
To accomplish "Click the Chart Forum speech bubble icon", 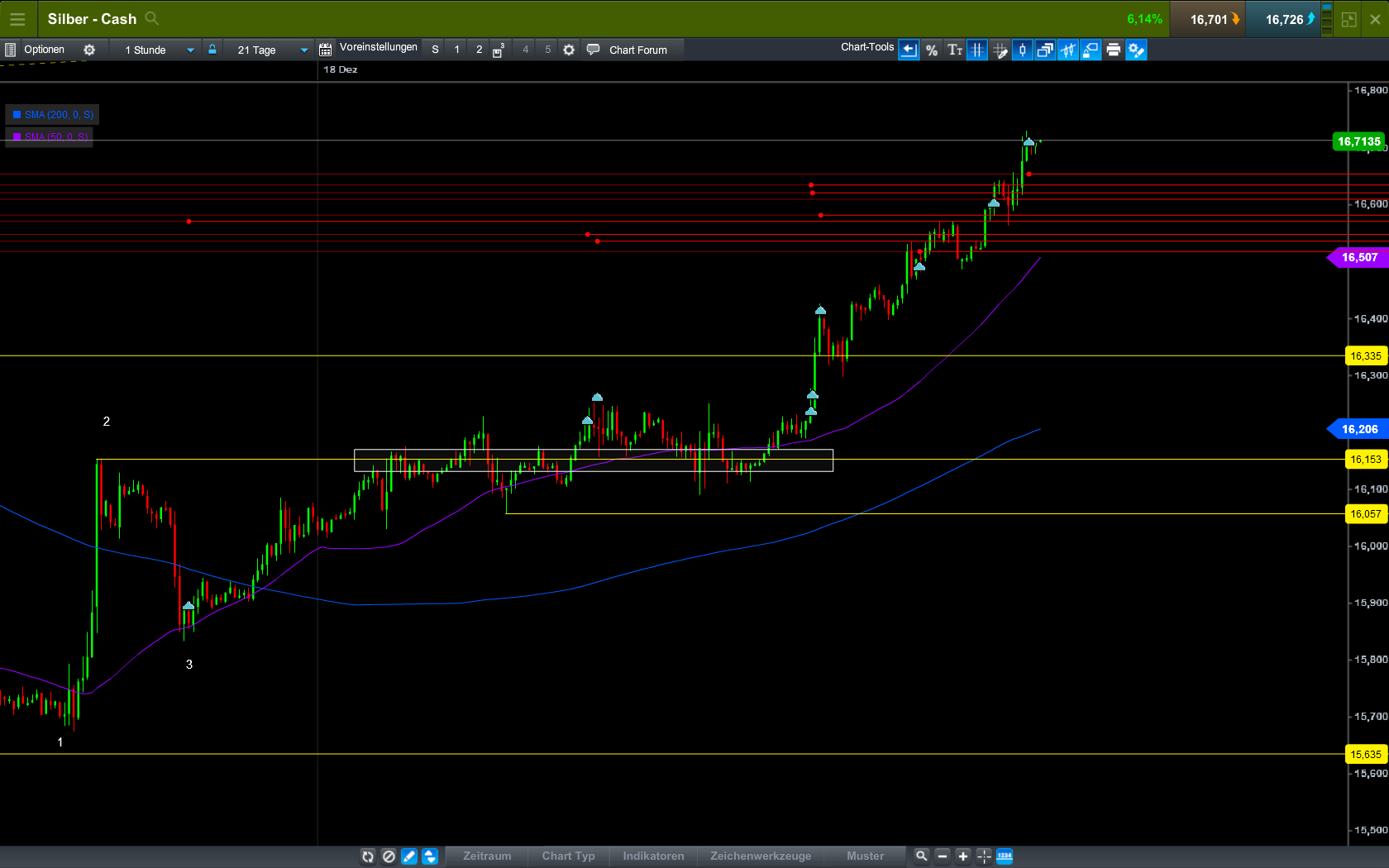I will [593, 50].
